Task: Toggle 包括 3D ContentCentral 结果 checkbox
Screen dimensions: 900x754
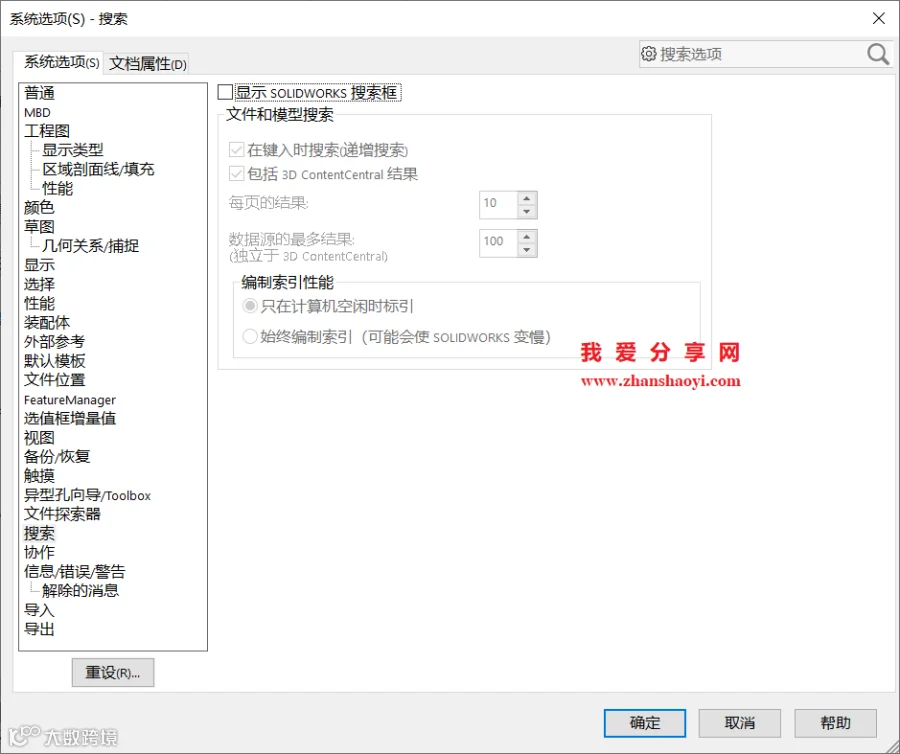Action: click(x=236, y=173)
